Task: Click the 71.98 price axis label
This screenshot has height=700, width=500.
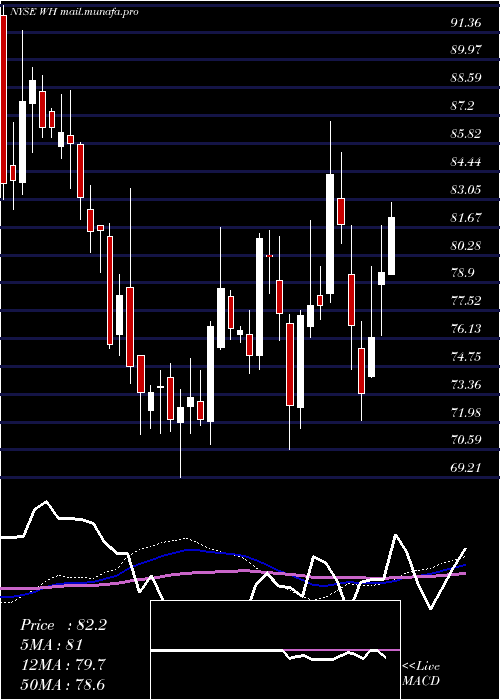Action: (466, 412)
